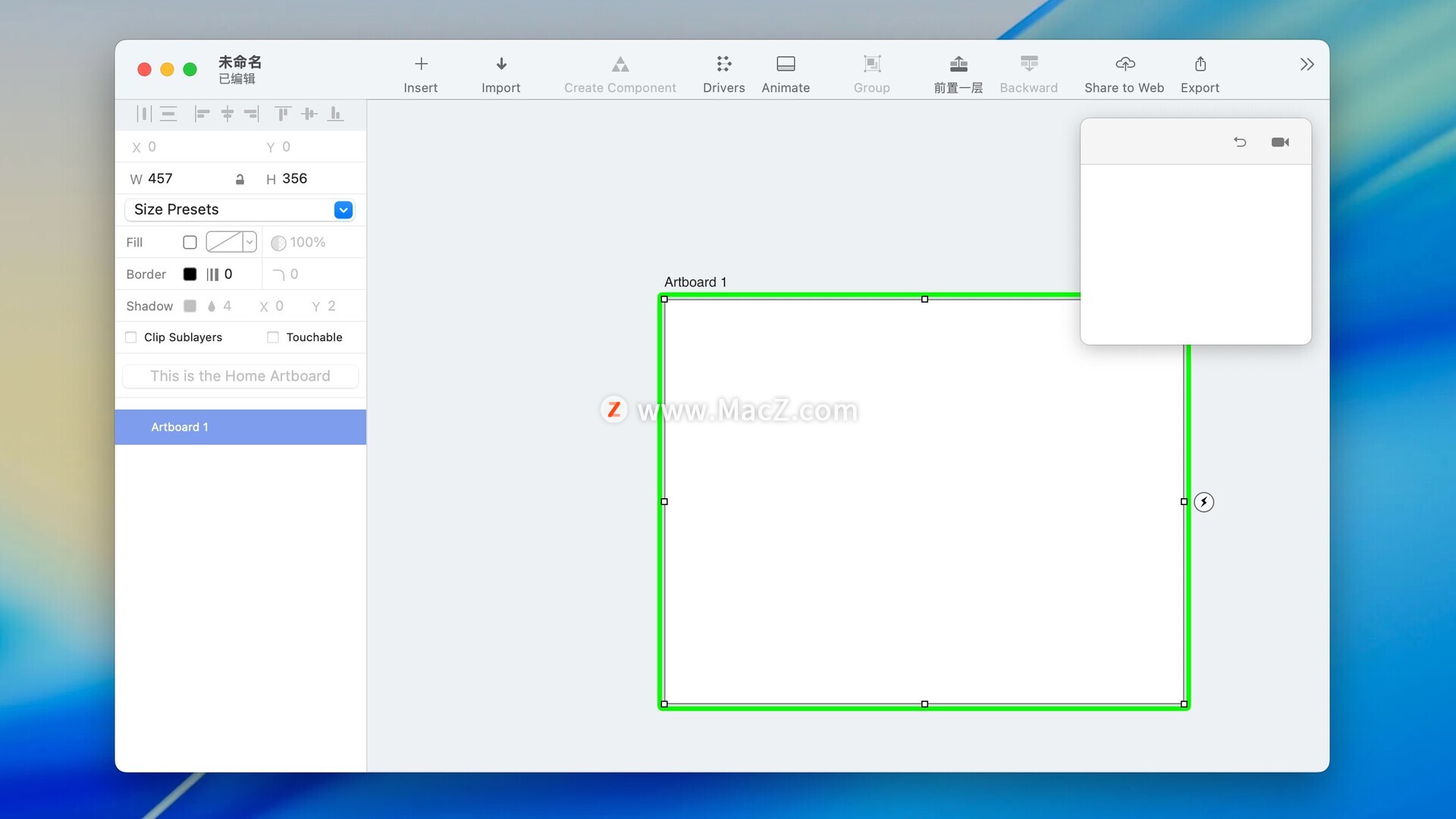Image resolution: width=1456 pixels, height=819 pixels.
Task: Start recording with the camera icon
Action: pyautogui.click(x=1280, y=143)
